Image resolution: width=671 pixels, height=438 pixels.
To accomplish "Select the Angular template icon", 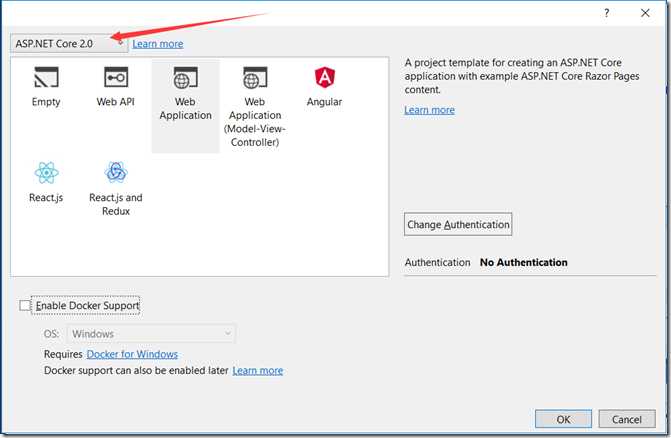I will (325, 77).
